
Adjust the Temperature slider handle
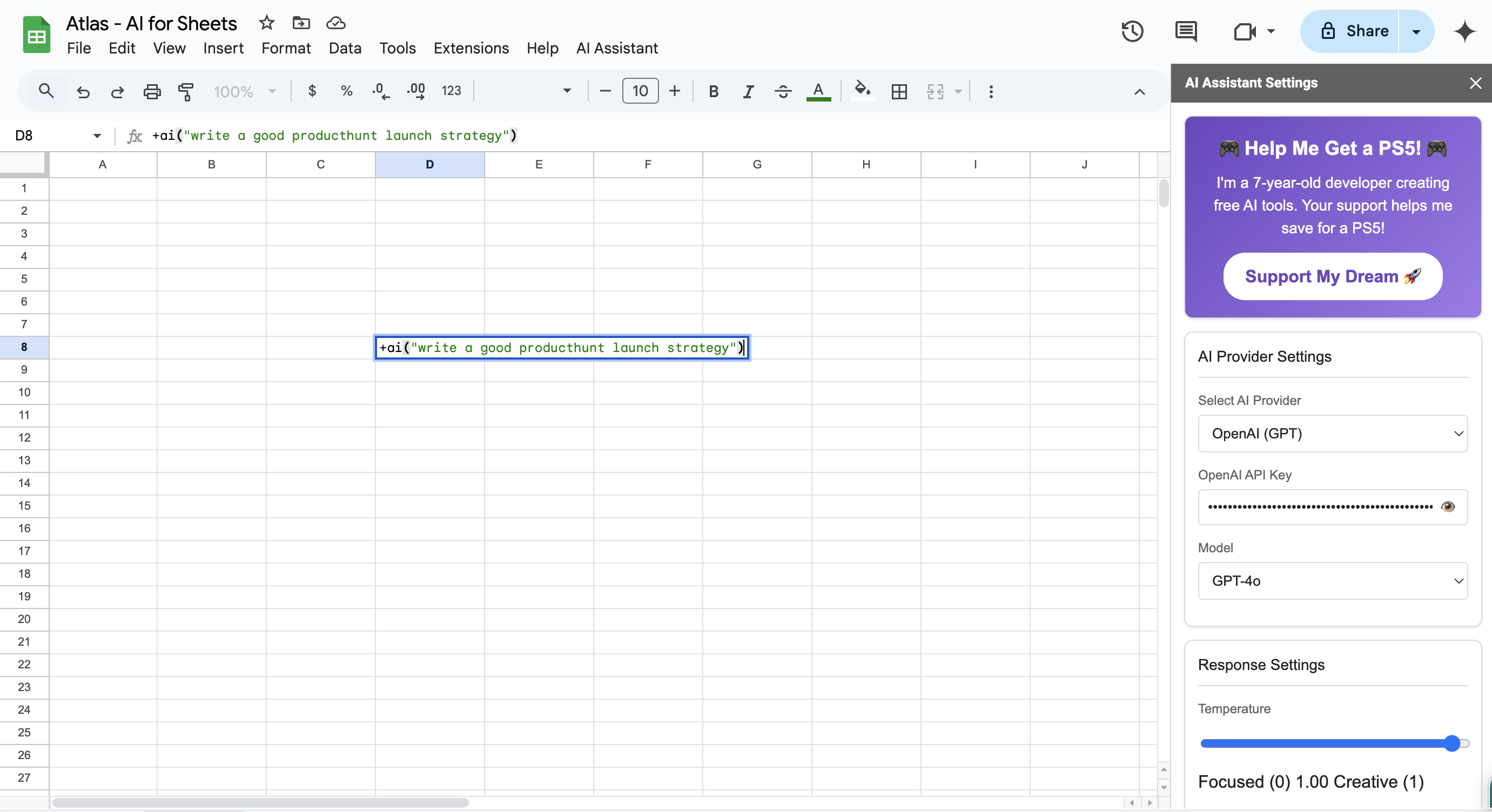[1452, 743]
